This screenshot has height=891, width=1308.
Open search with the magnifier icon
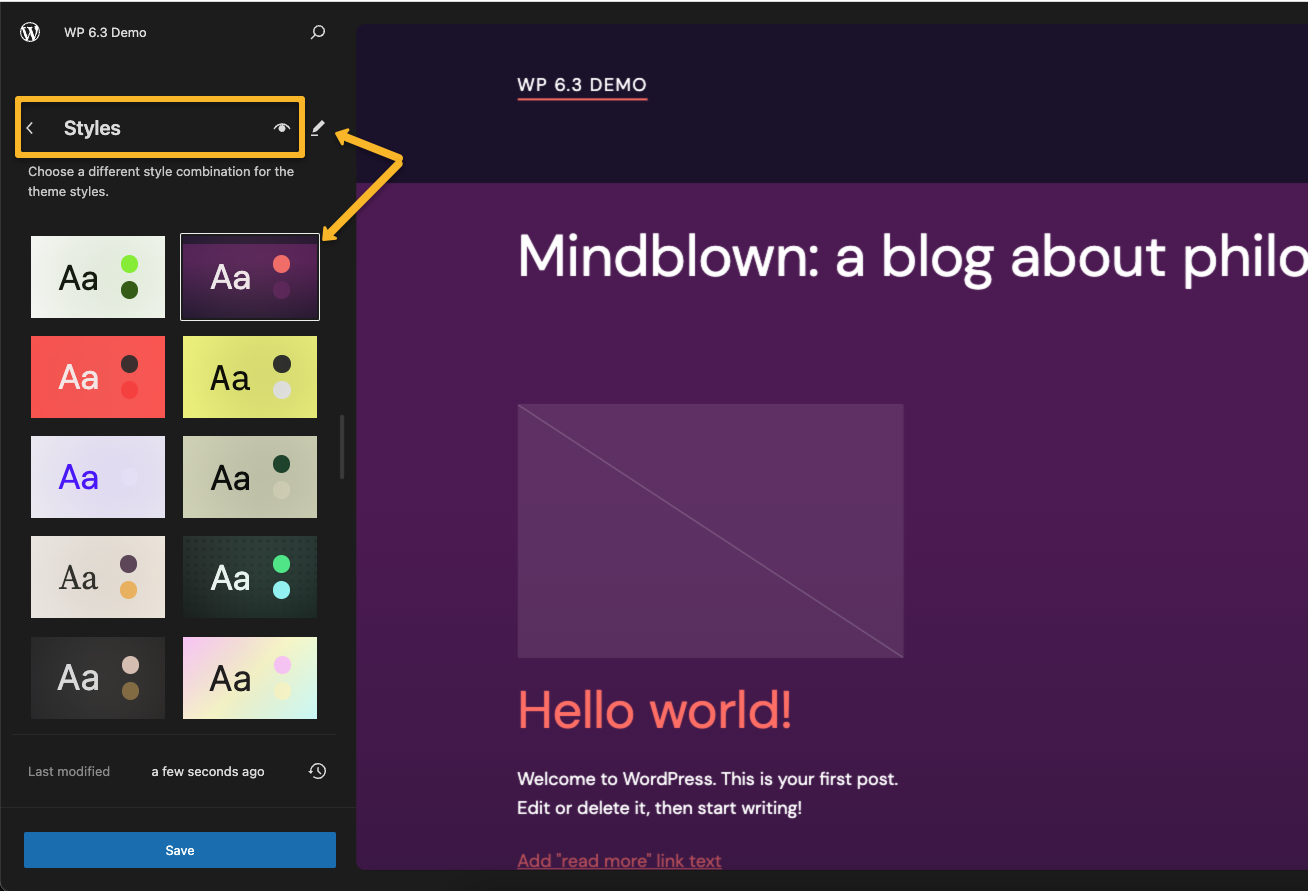coord(317,31)
